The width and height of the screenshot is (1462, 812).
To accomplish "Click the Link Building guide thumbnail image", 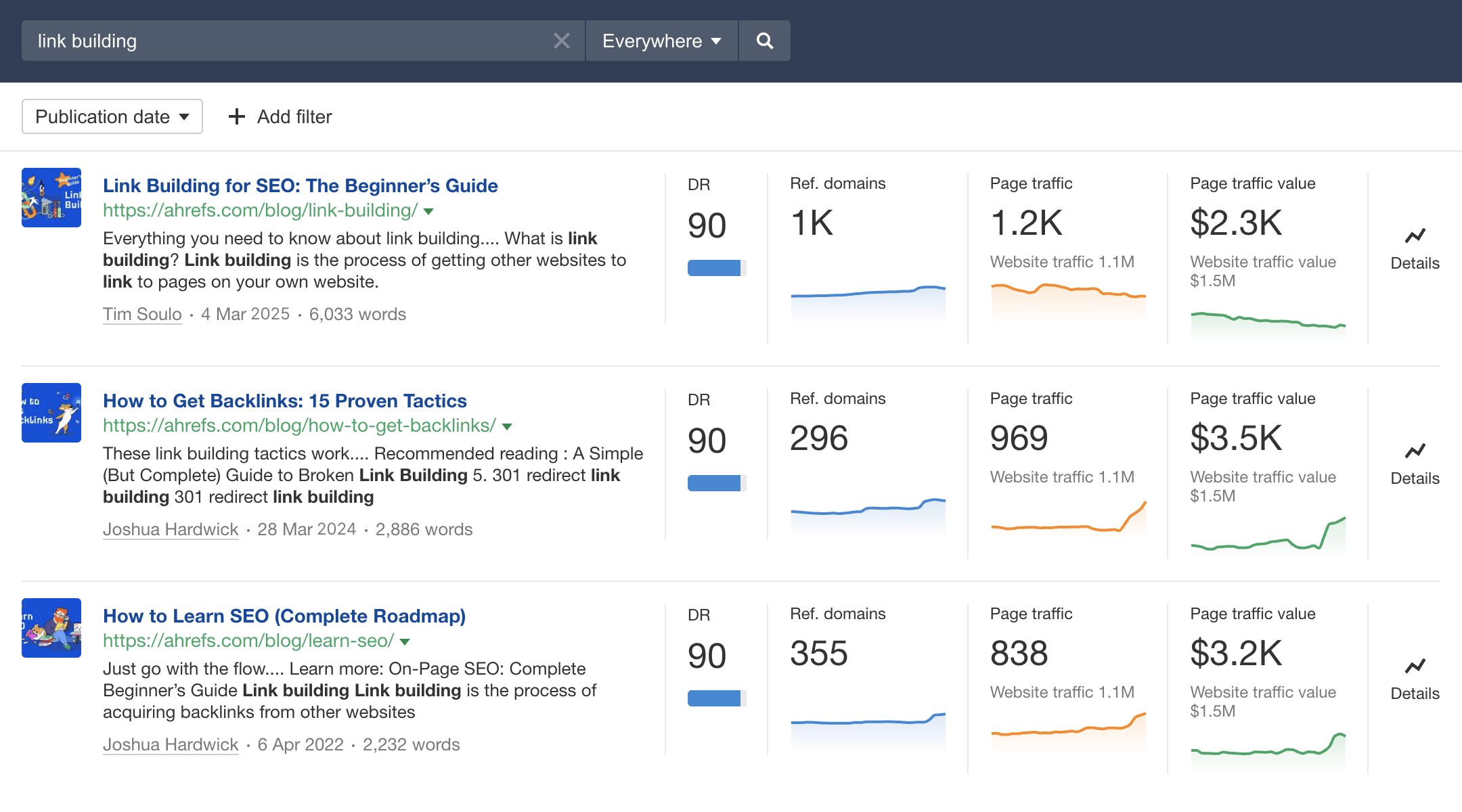I will coord(51,198).
